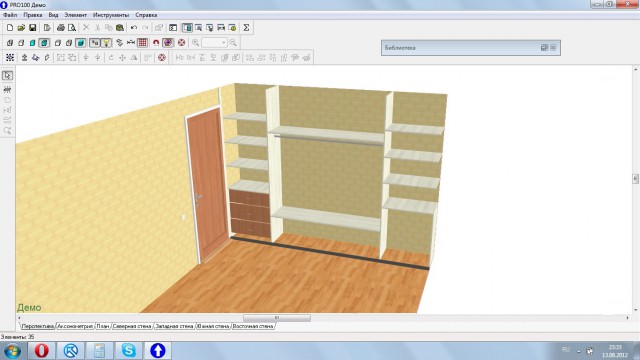Toggle the light bulb lighting effect
This screenshot has width=640, height=360.
(x=106, y=42)
